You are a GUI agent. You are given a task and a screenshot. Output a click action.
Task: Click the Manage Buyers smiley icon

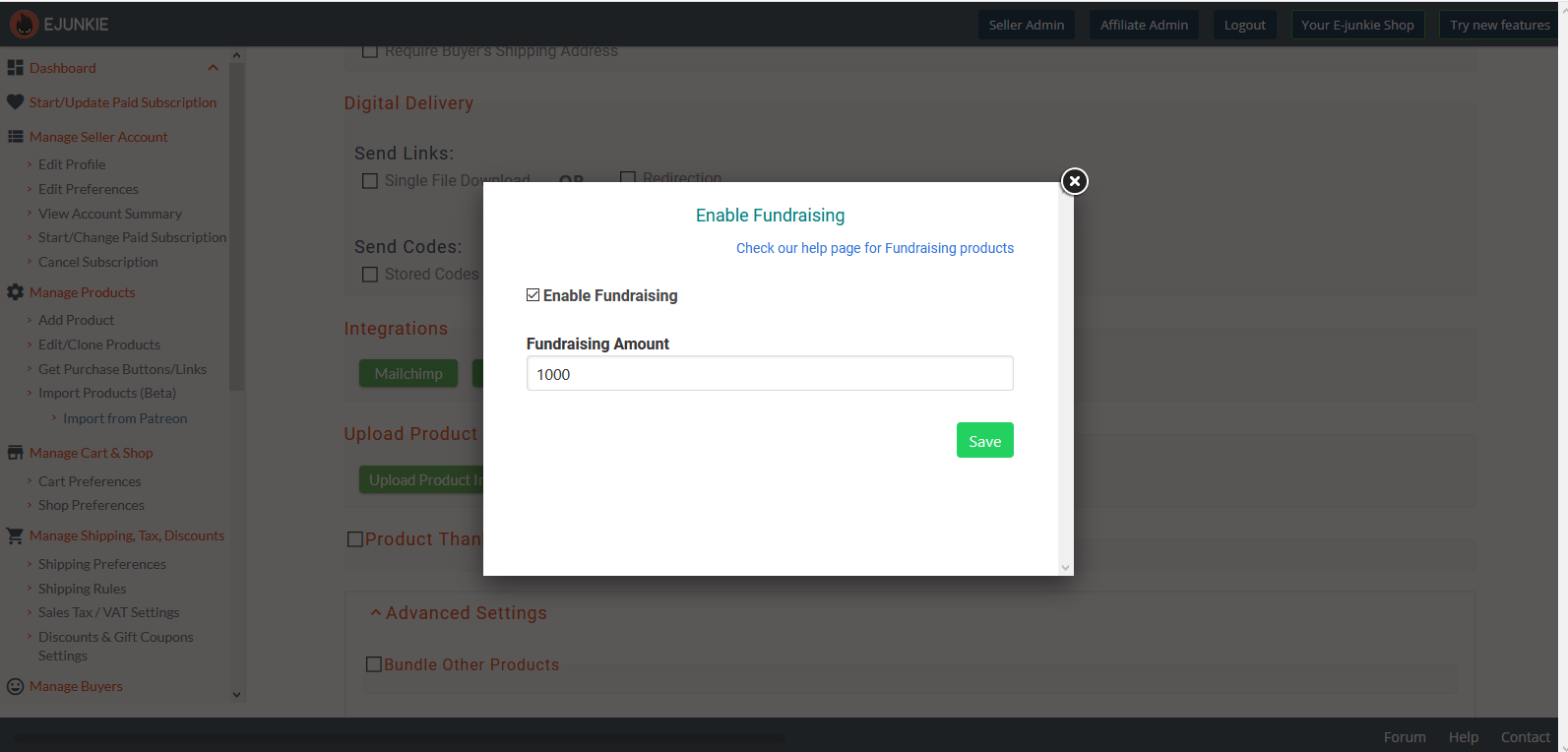(16, 686)
